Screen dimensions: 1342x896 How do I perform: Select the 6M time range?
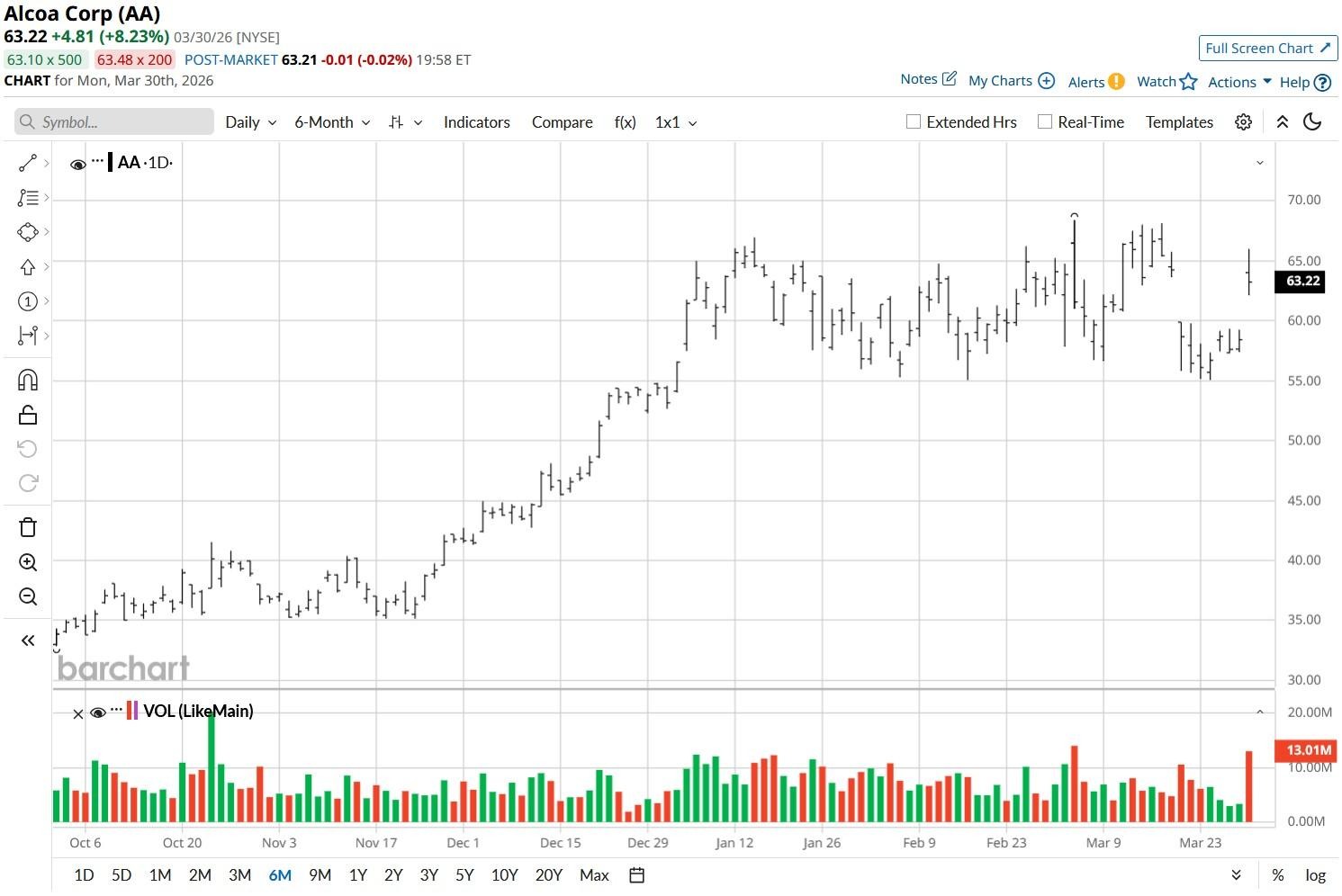280,875
